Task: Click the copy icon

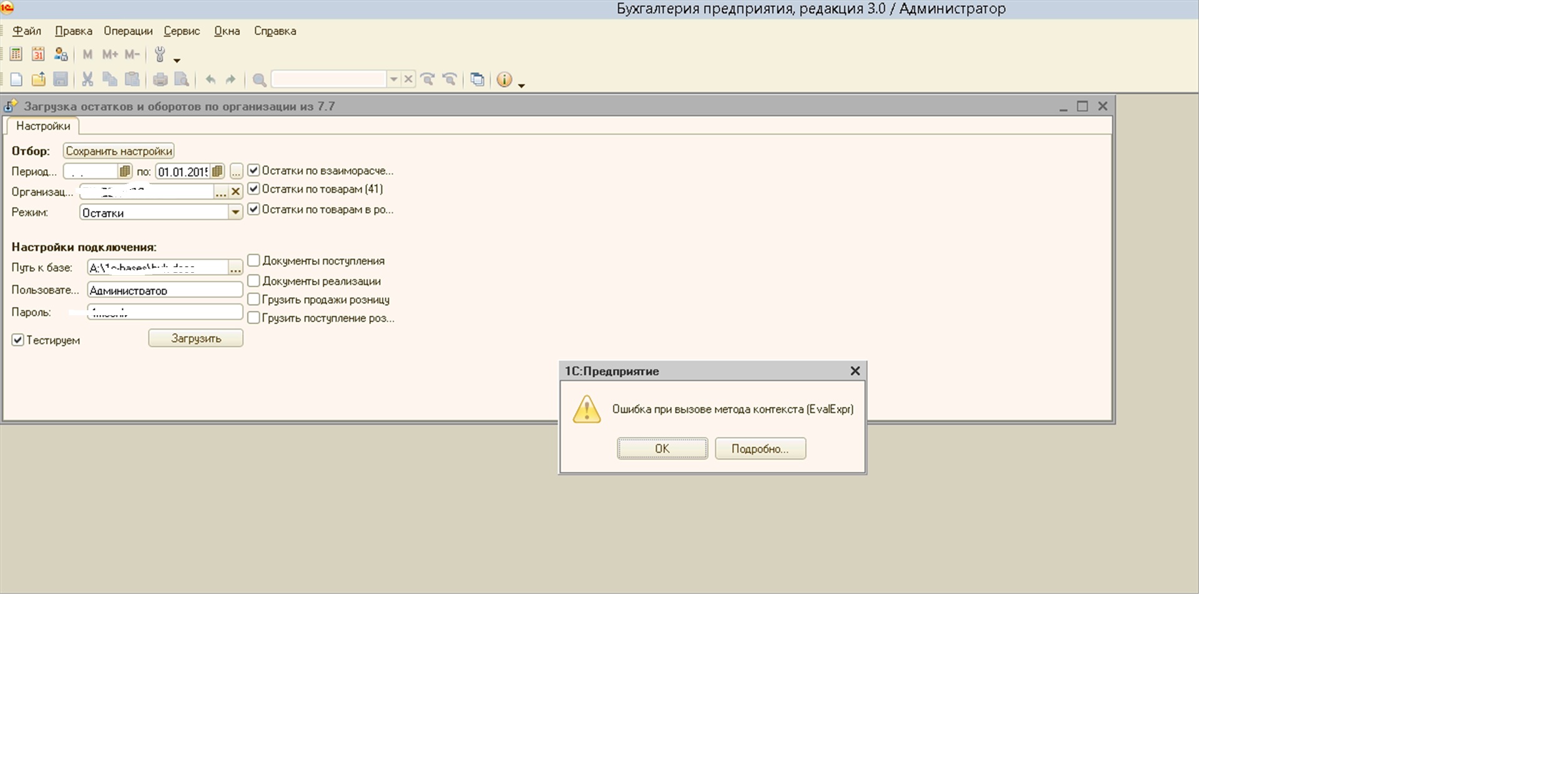Action: [x=110, y=79]
